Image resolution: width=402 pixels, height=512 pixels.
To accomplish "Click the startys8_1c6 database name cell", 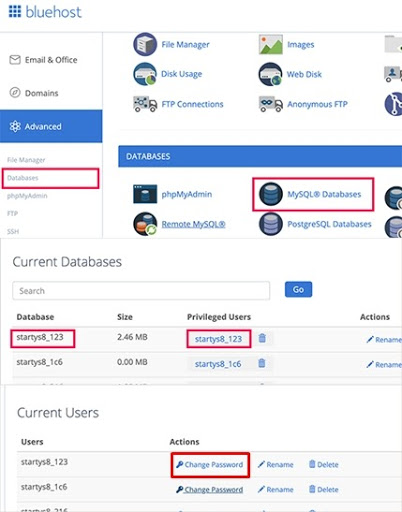I will pyautogui.click(x=40, y=362).
